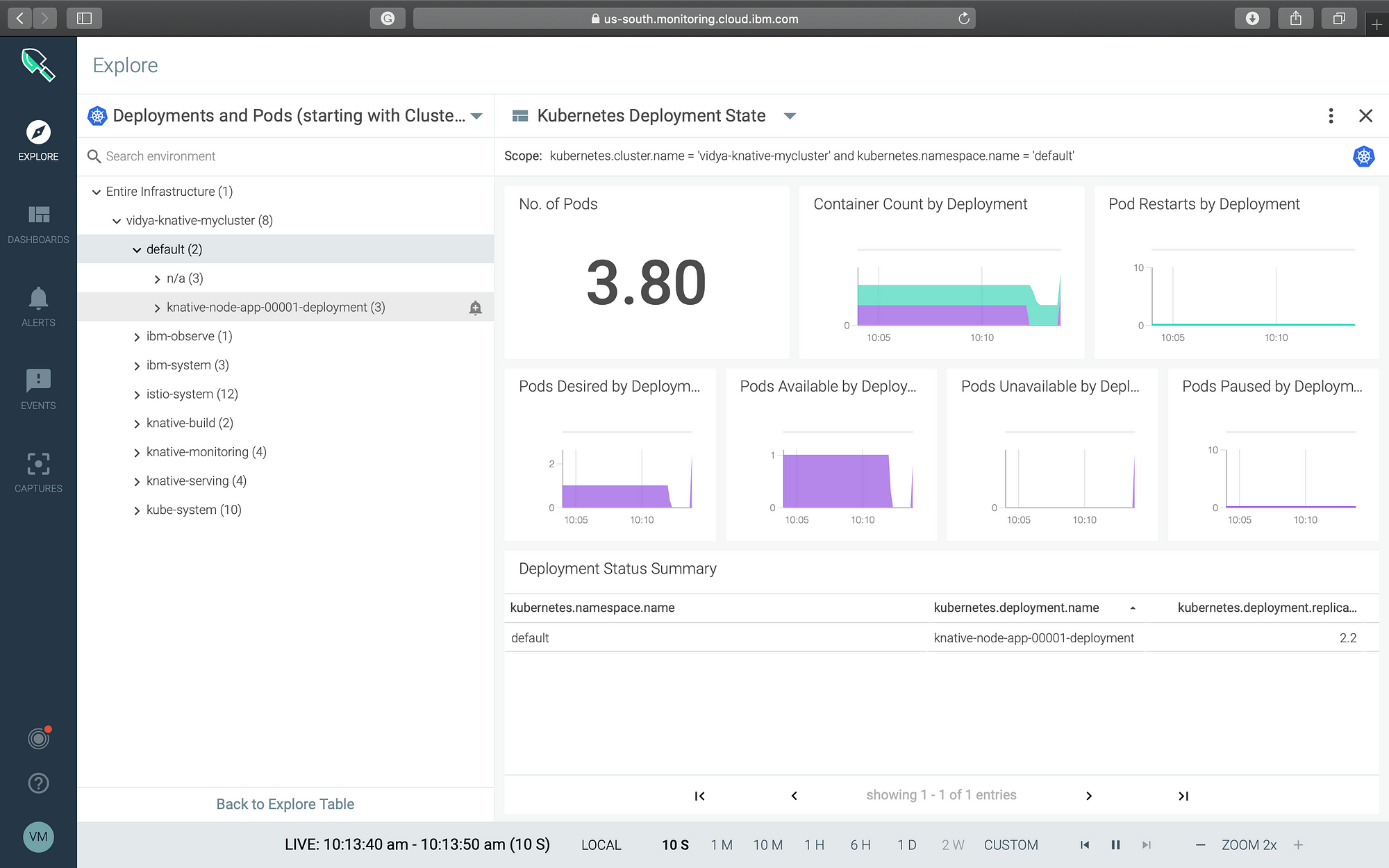The height and width of the screenshot is (868, 1389).
Task: Click the Safari address bar
Action: (x=694, y=19)
